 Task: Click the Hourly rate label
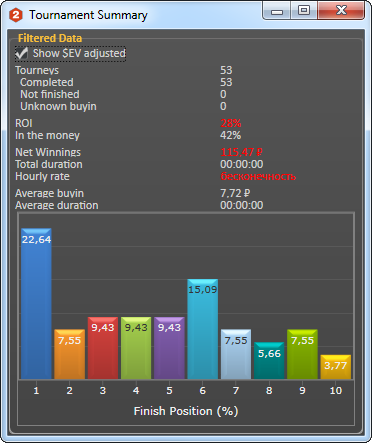42,176
